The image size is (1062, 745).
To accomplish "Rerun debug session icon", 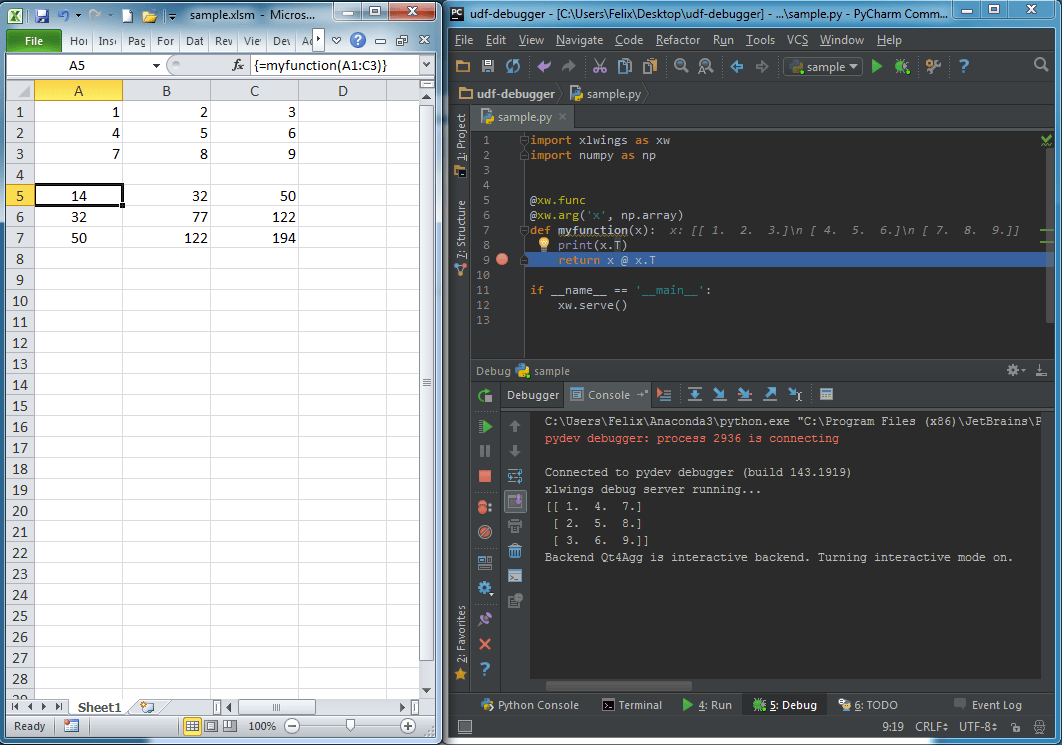I will (485, 396).
